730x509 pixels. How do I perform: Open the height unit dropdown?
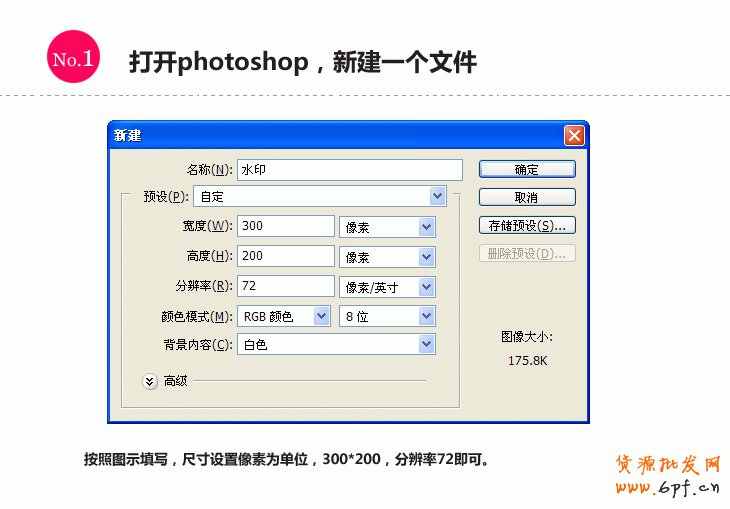(387, 257)
